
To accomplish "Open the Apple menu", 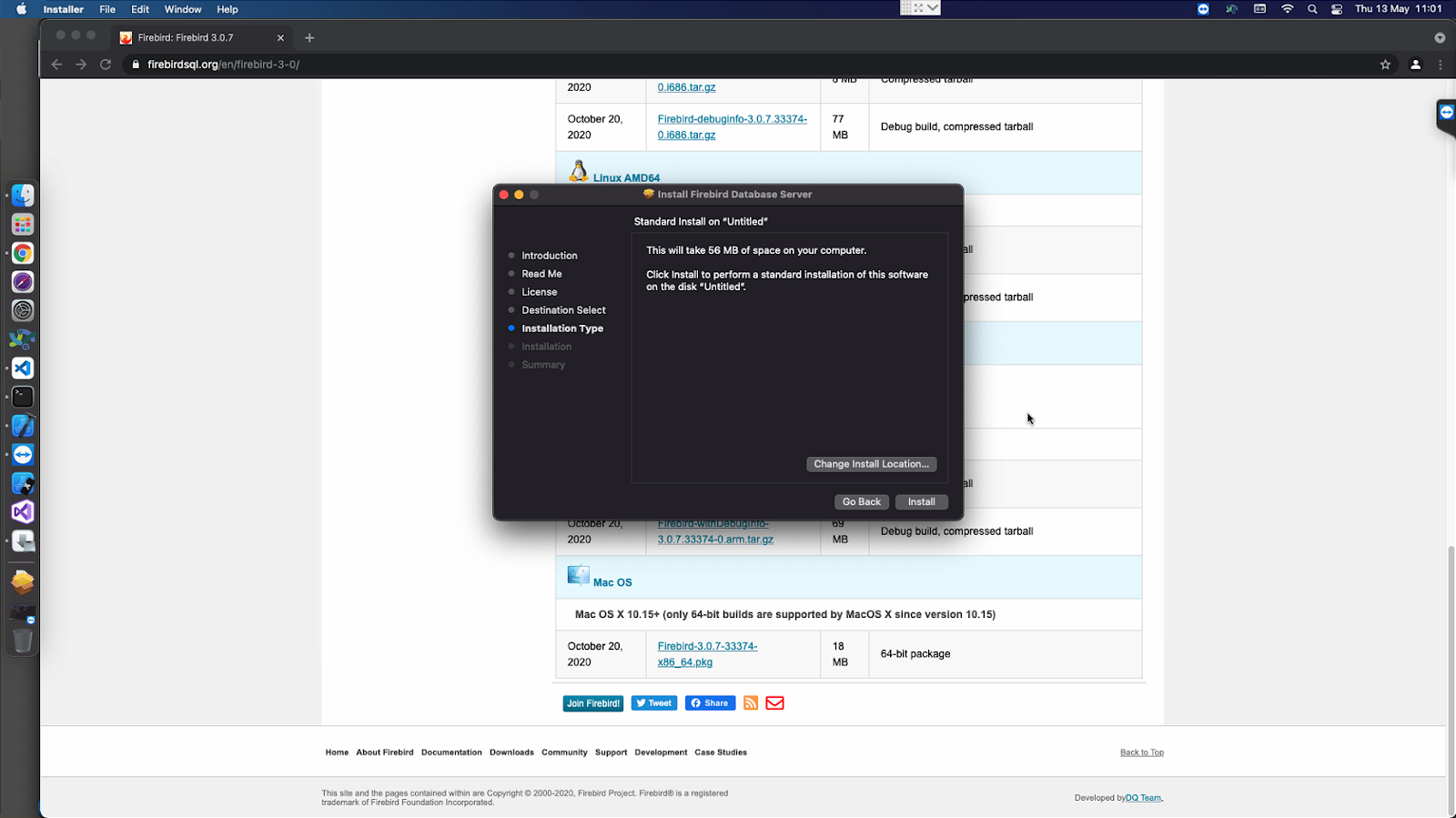I will [x=21, y=9].
